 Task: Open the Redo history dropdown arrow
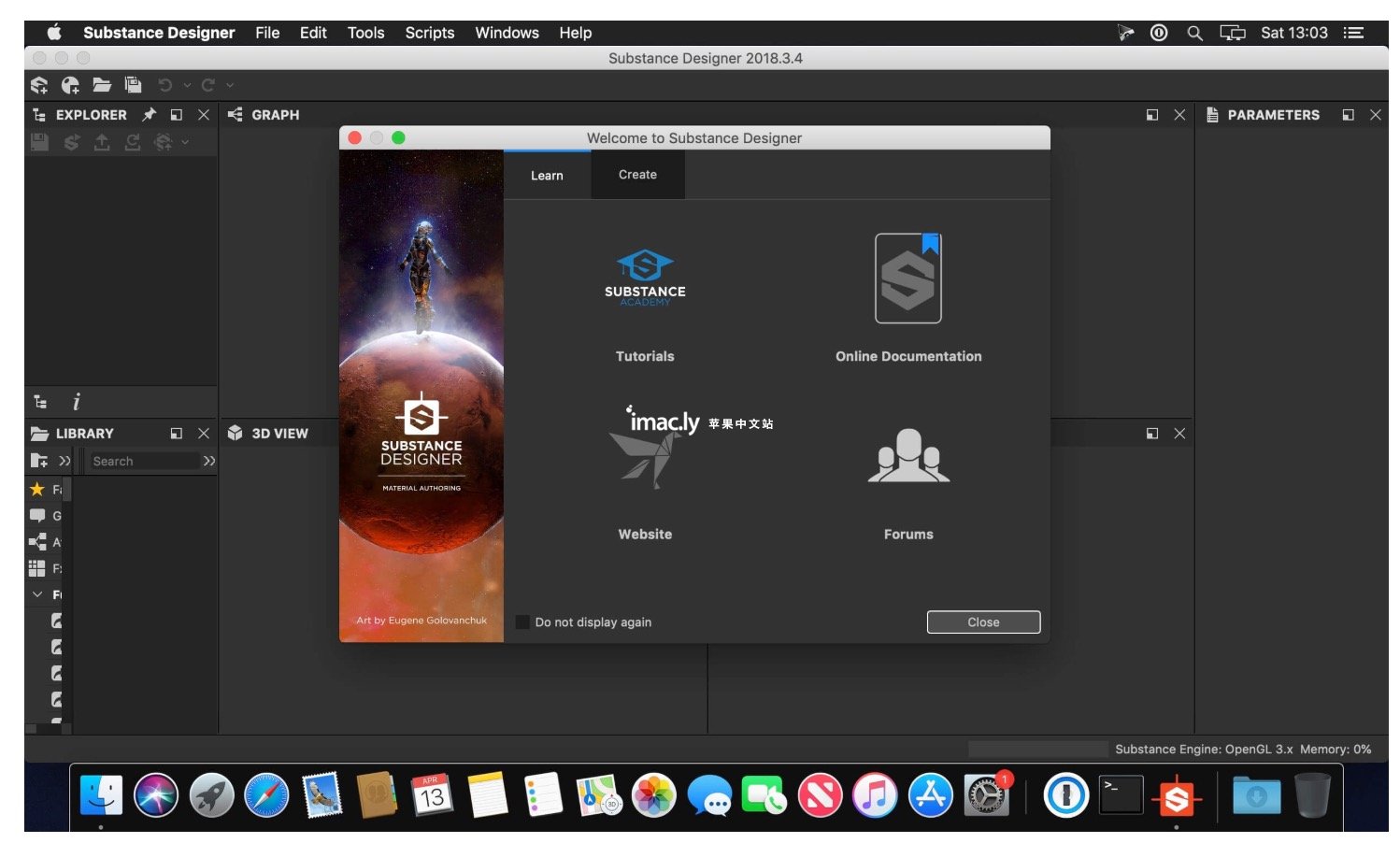pyautogui.click(x=230, y=86)
